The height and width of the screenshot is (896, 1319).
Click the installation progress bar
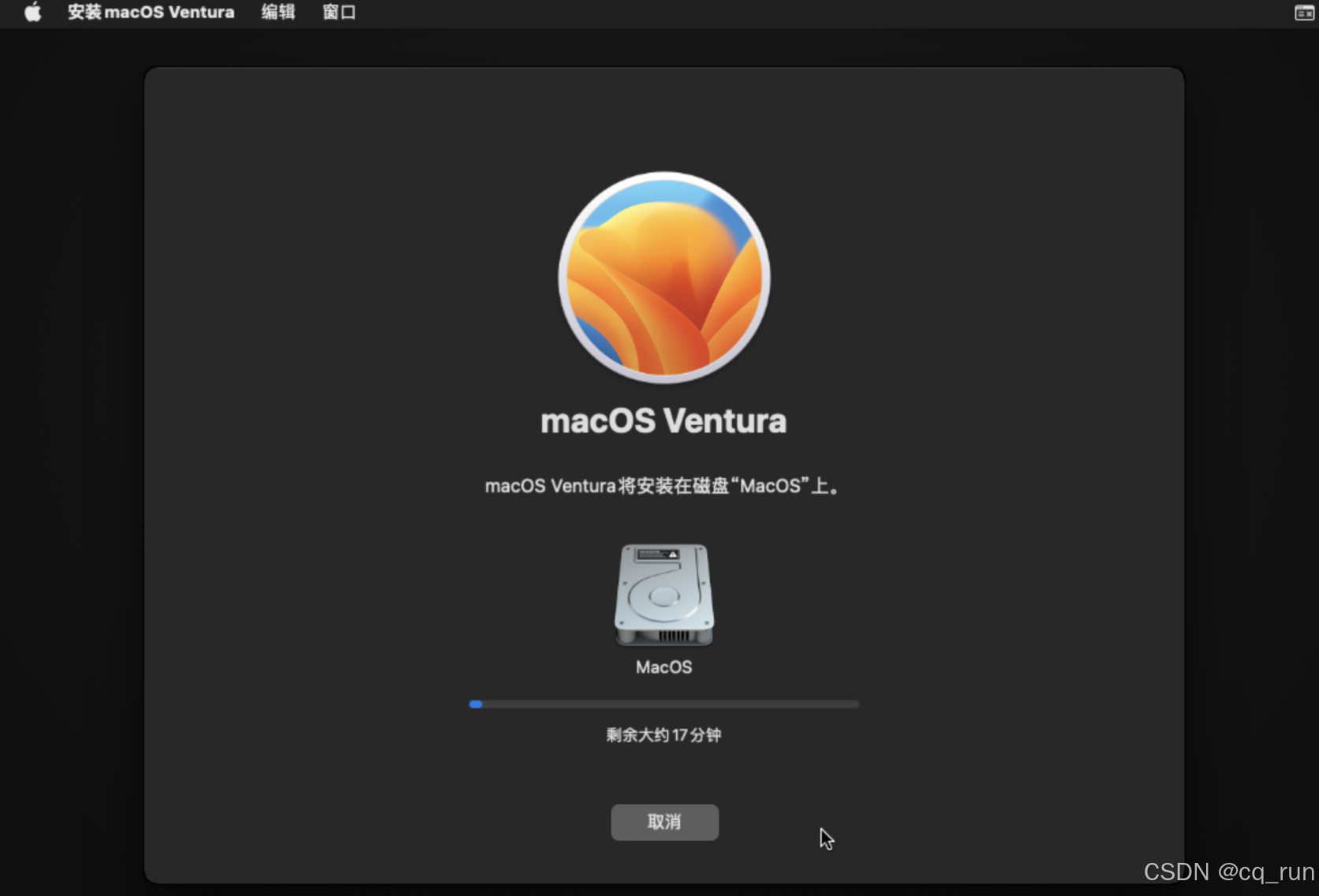(x=664, y=704)
